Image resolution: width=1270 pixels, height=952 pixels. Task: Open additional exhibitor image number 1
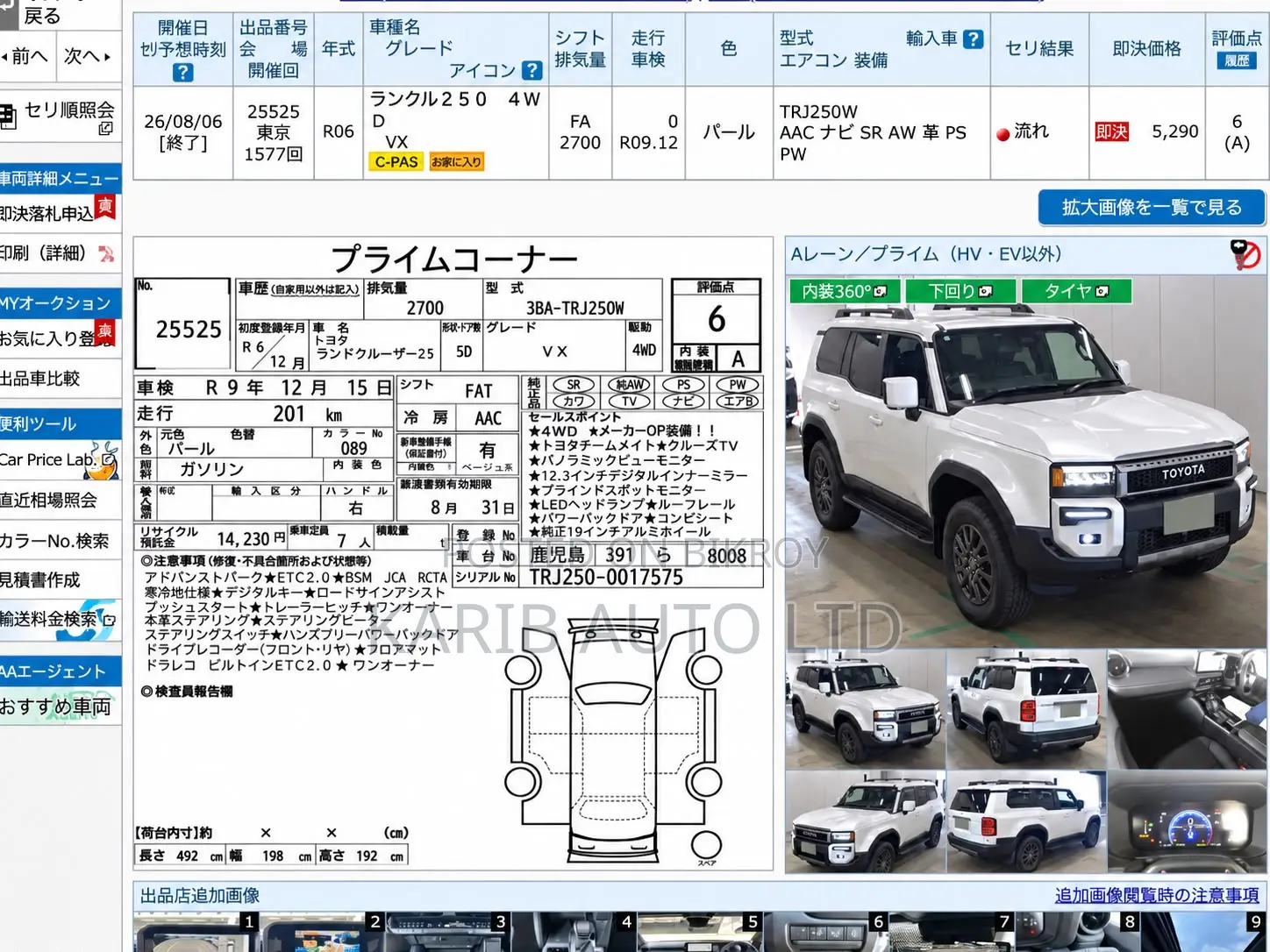click(196, 932)
